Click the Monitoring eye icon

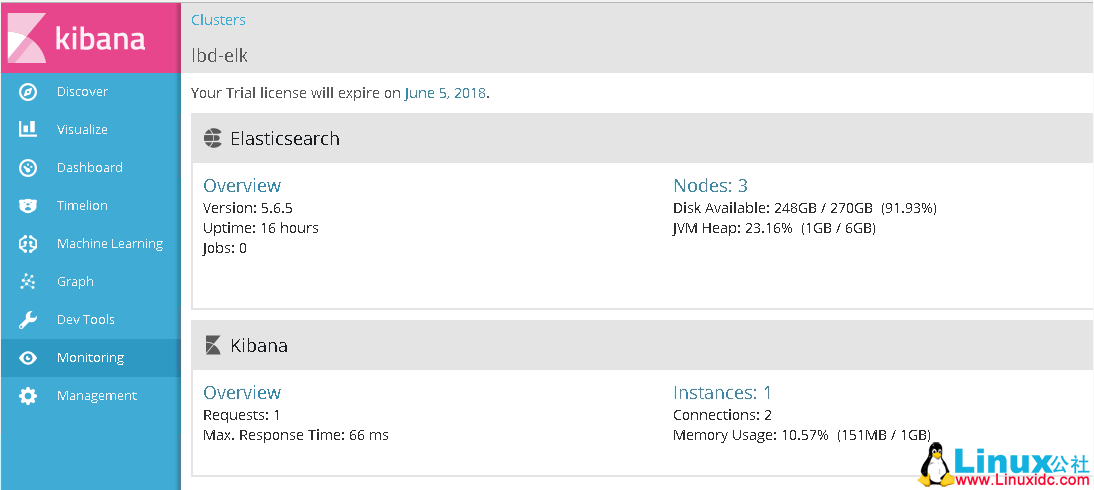(x=28, y=358)
